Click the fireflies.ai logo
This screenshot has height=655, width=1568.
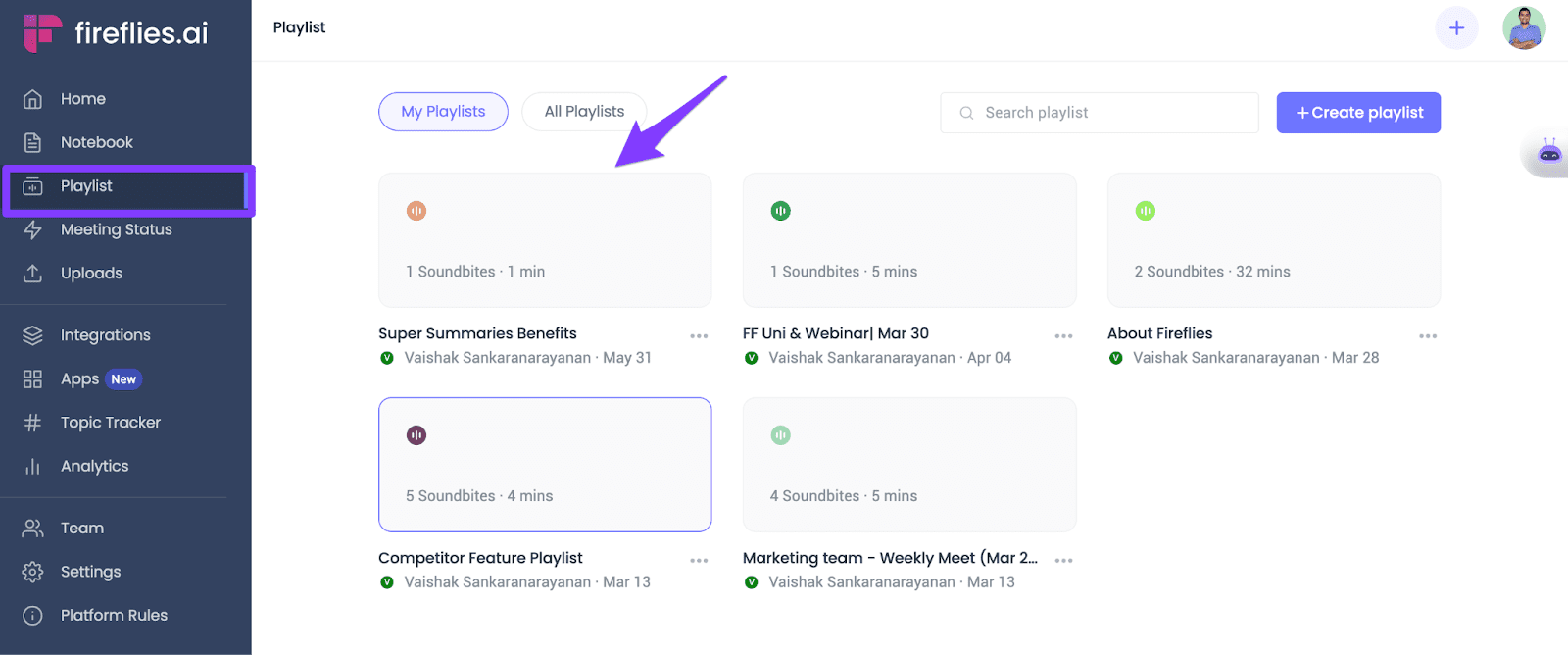(116, 32)
